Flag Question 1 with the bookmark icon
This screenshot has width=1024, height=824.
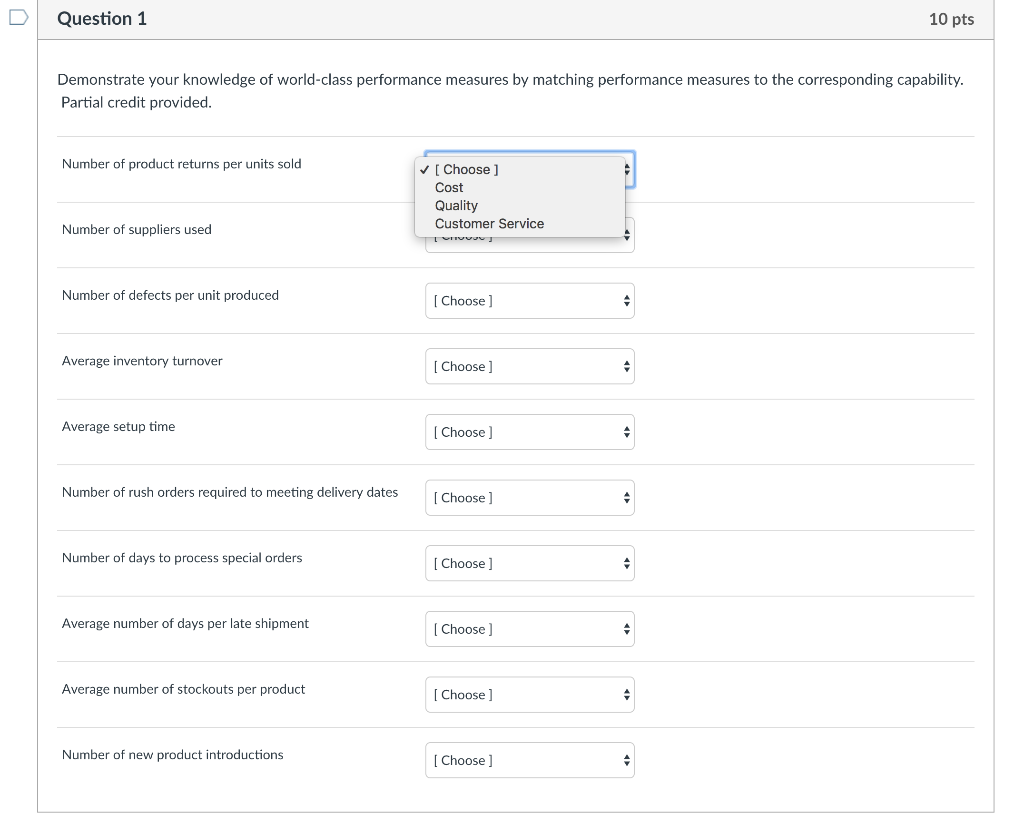(18, 18)
